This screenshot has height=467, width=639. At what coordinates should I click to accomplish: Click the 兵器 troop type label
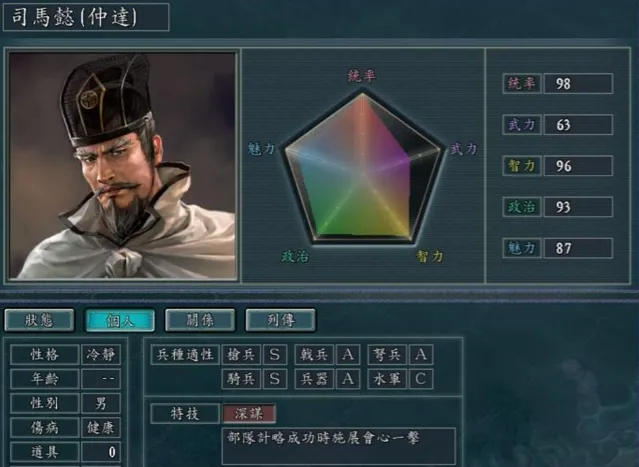(314, 379)
